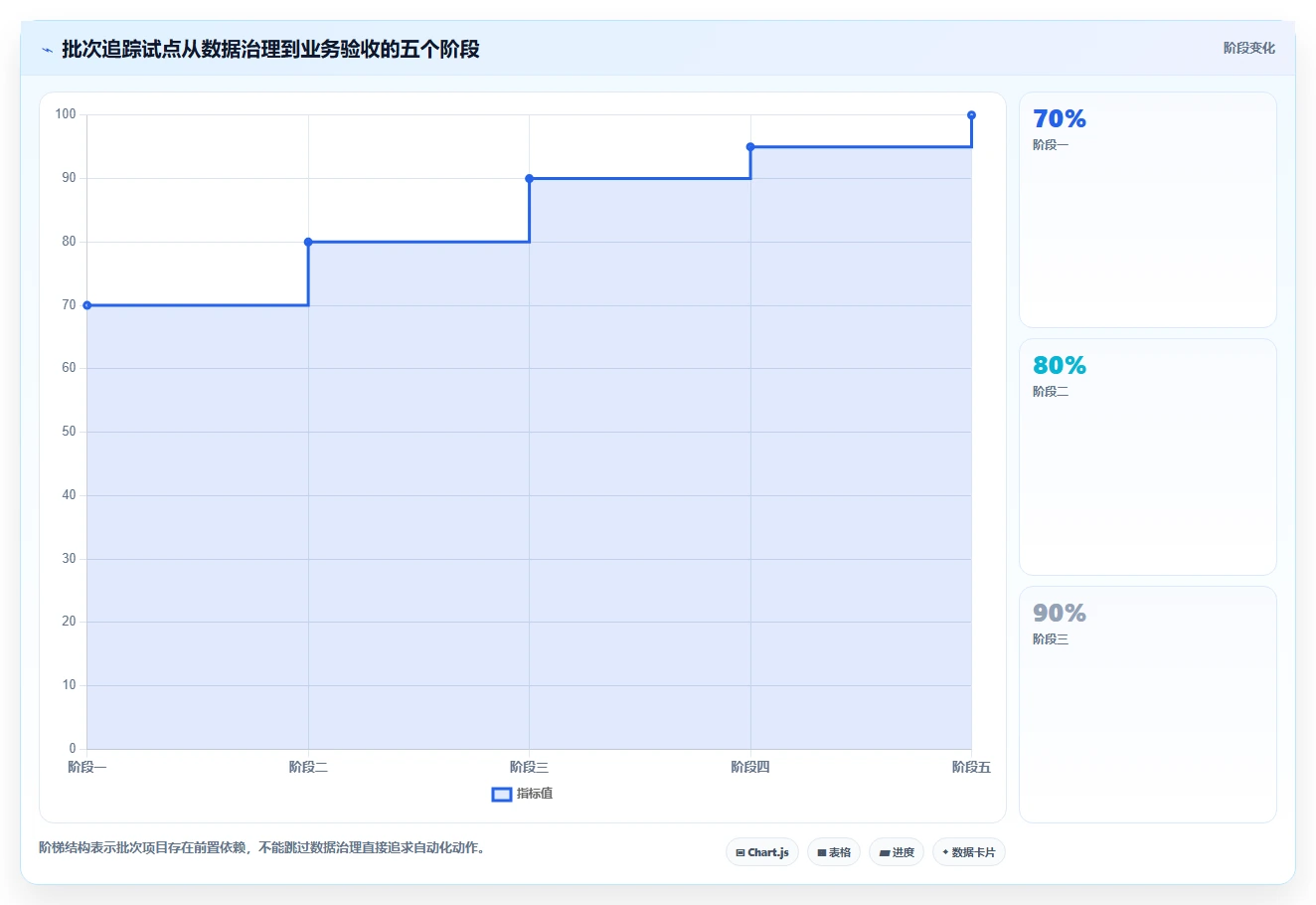Image resolution: width=1316 pixels, height=905 pixels.
Task: Click the x-axis label 阶段二
Action: (308, 767)
